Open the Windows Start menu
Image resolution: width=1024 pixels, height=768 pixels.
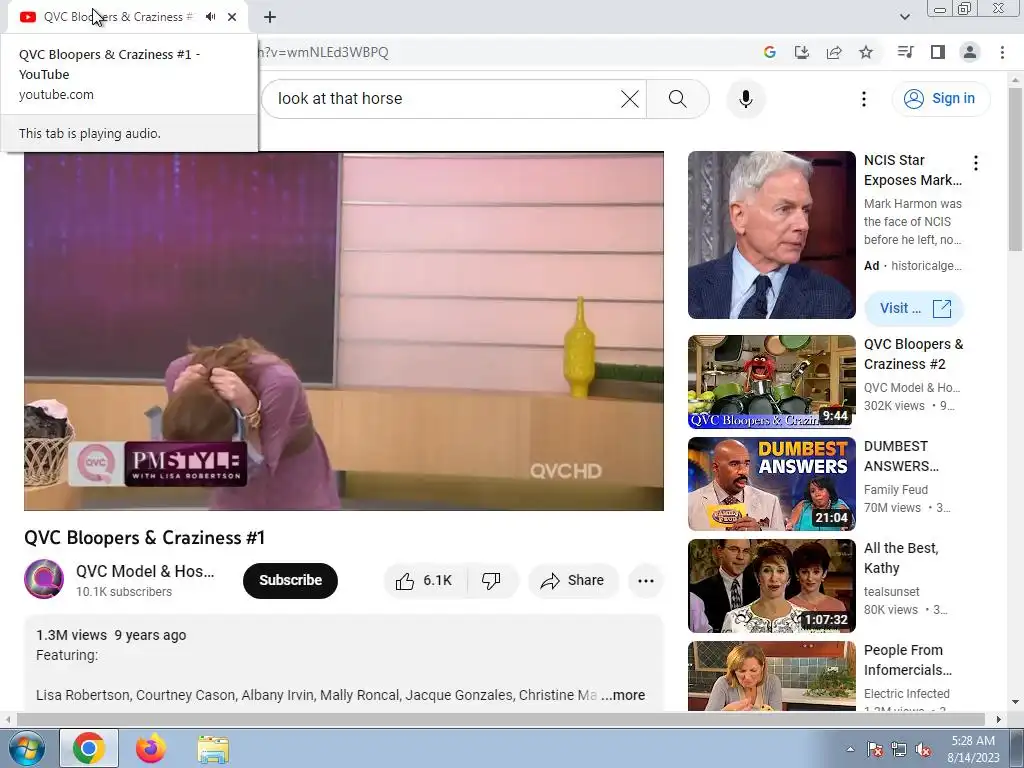[25, 748]
